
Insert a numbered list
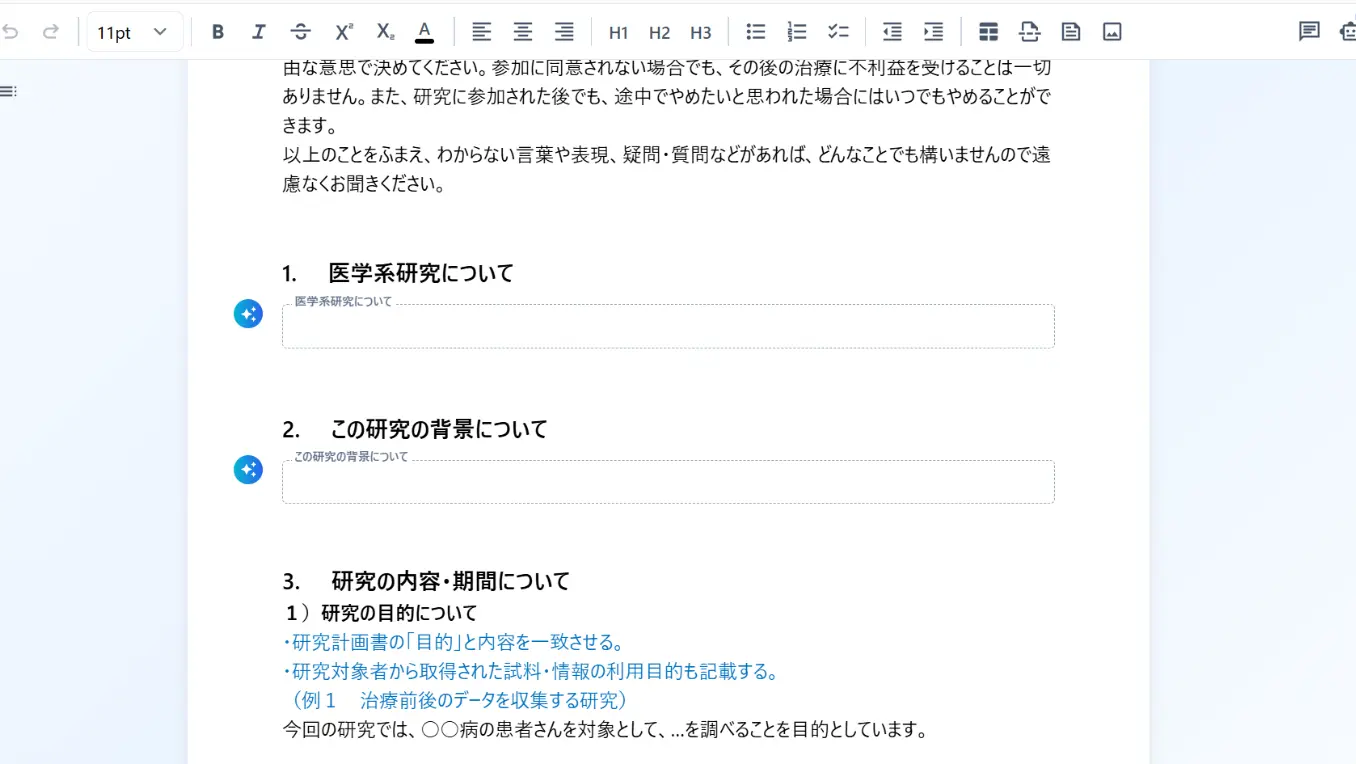[797, 32]
